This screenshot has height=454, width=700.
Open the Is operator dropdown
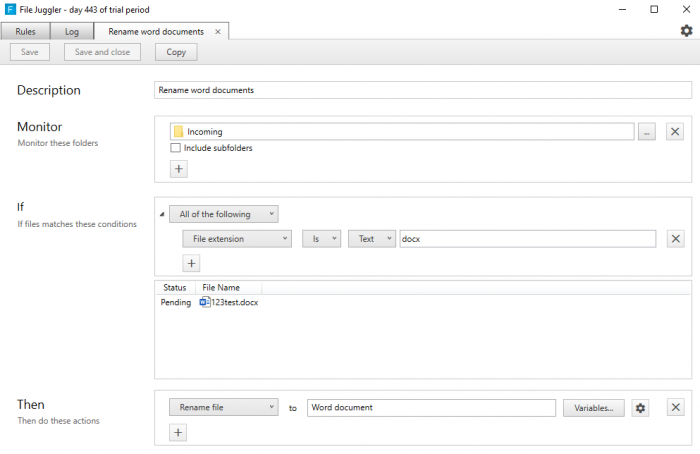[x=321, y=239]
